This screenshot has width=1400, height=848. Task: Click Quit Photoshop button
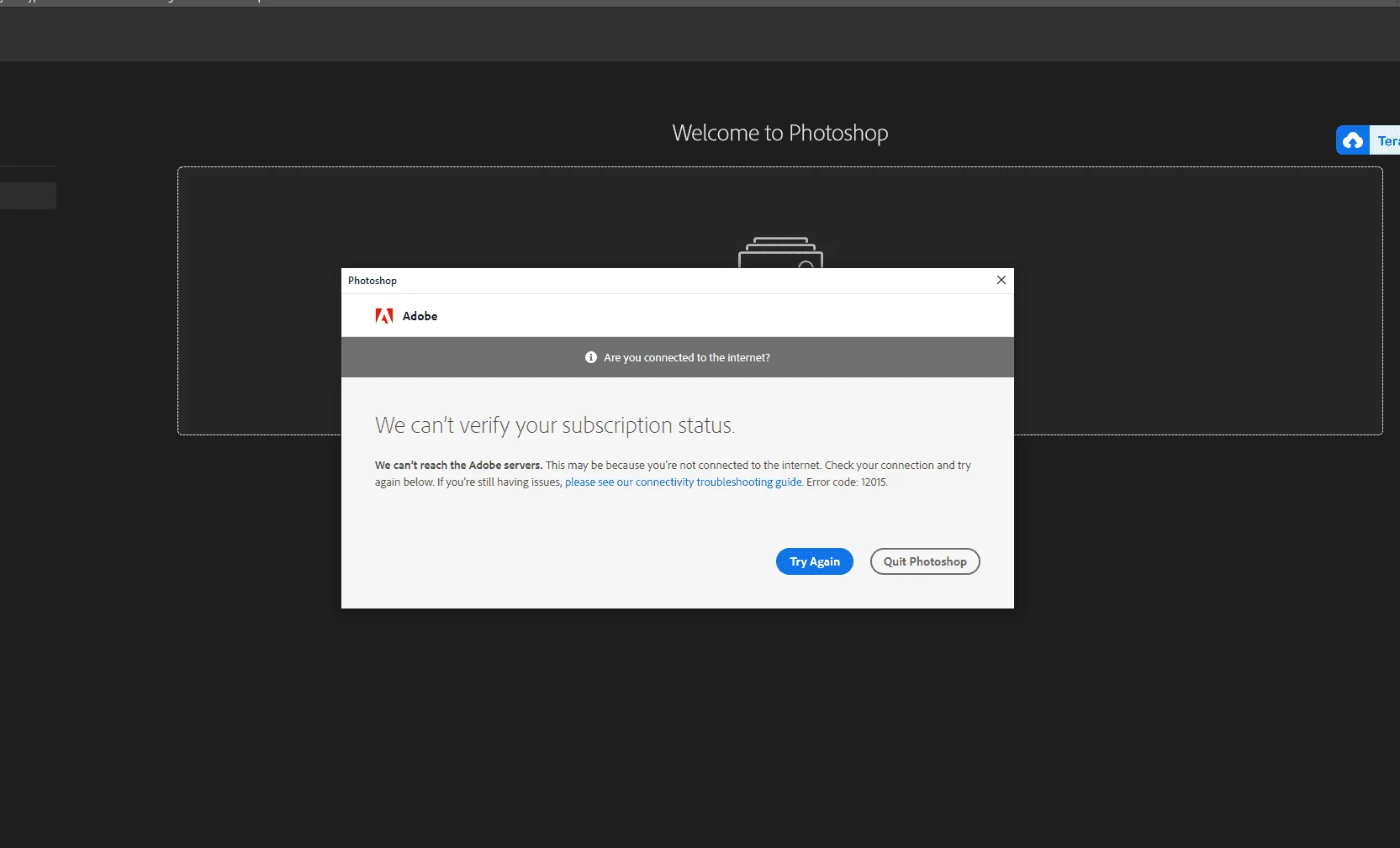click(925, 561)
